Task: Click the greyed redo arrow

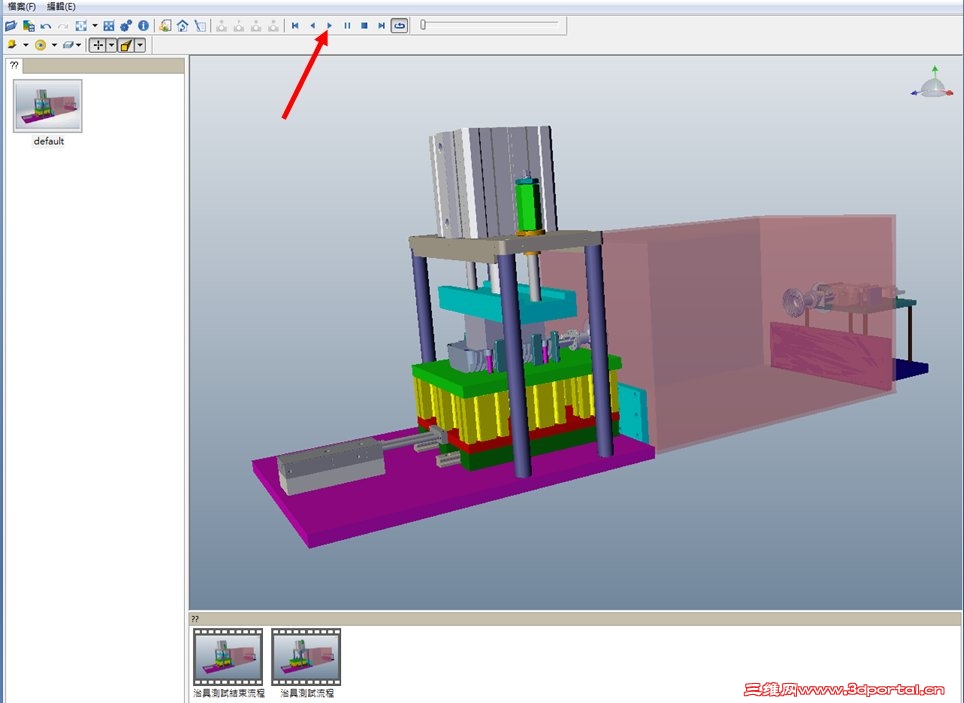Action: (x=63, y=26)
